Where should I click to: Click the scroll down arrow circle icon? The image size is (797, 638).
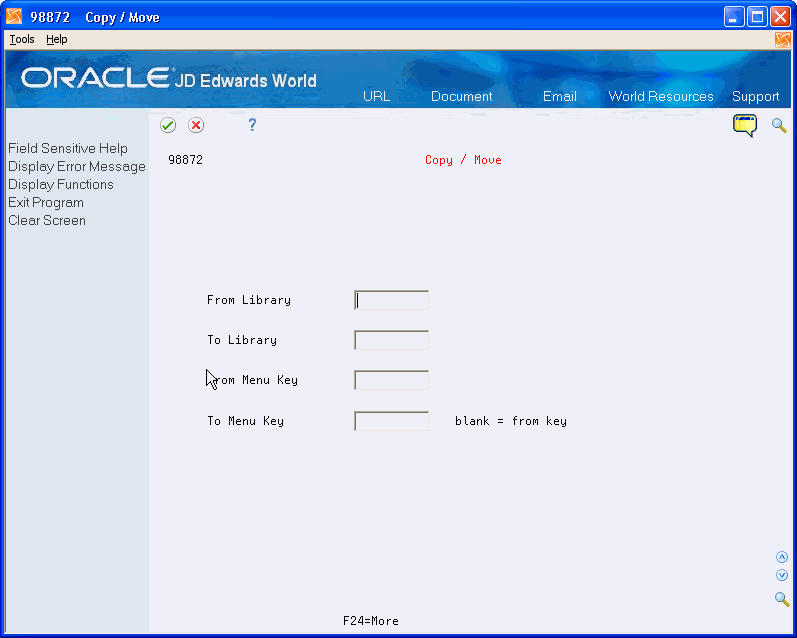tap(782, 575)
